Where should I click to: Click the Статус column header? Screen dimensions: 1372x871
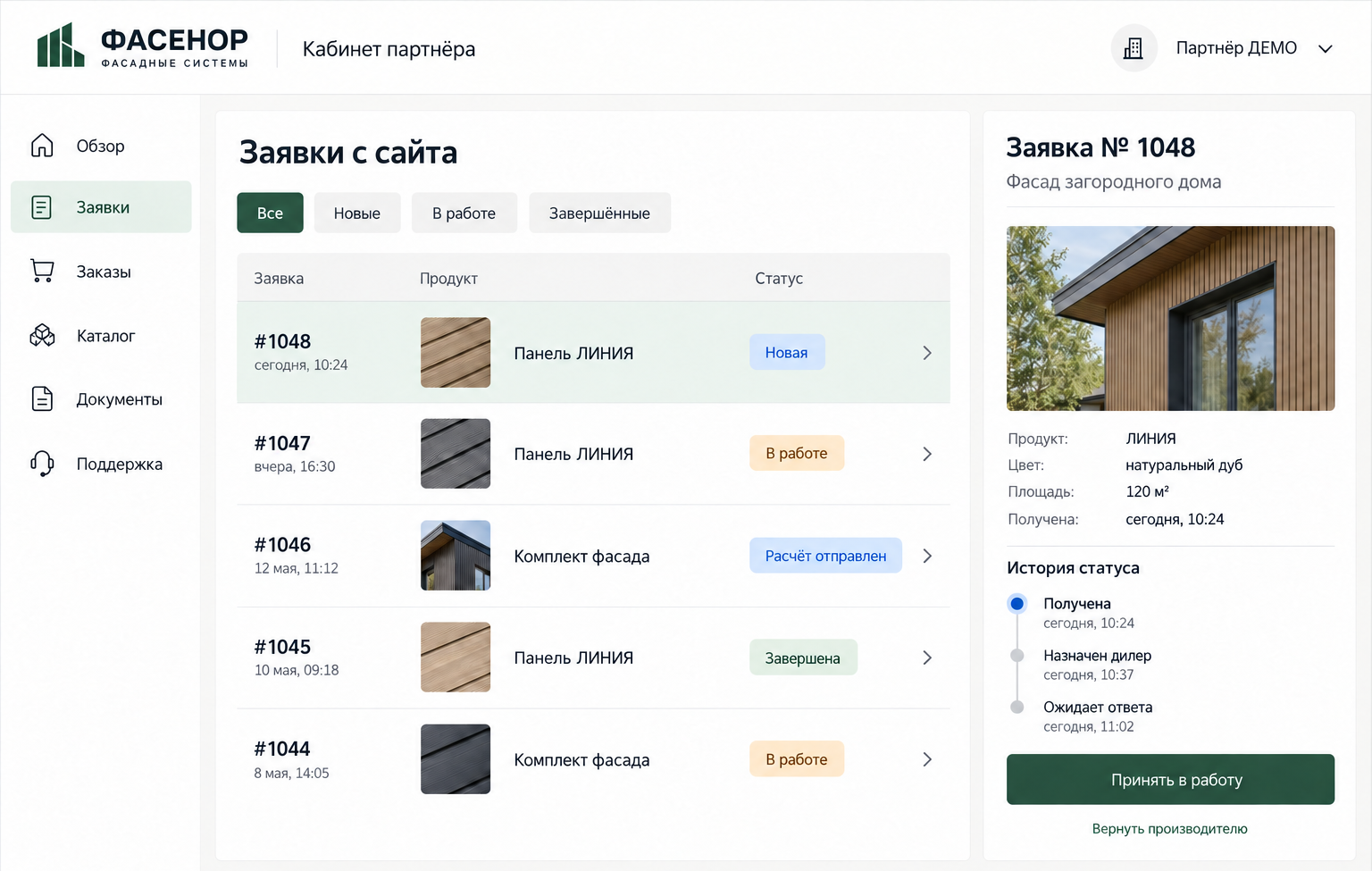779,279
